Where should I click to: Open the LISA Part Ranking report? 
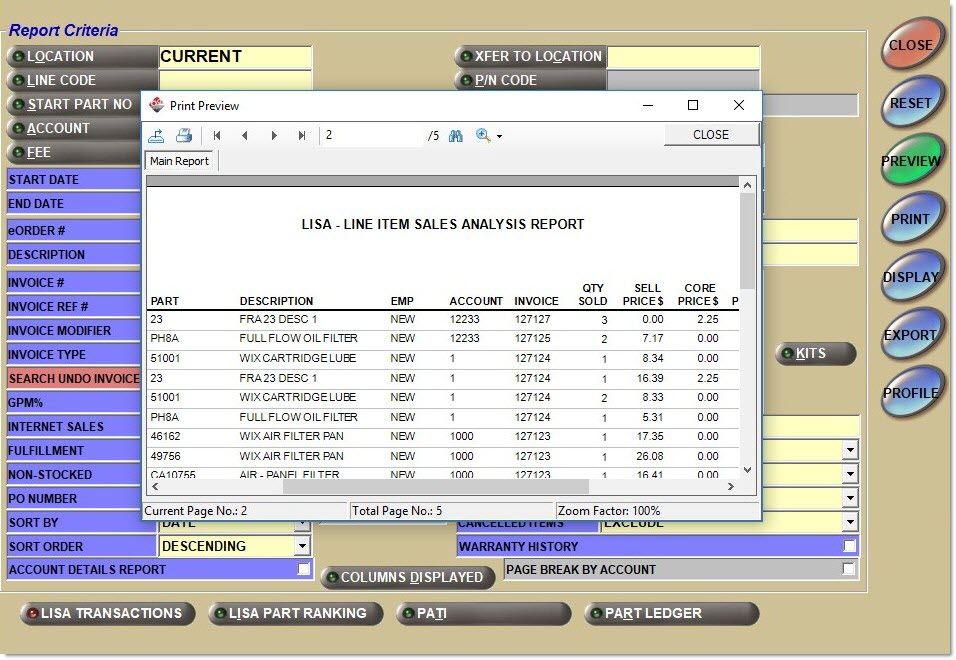(295, 613)
